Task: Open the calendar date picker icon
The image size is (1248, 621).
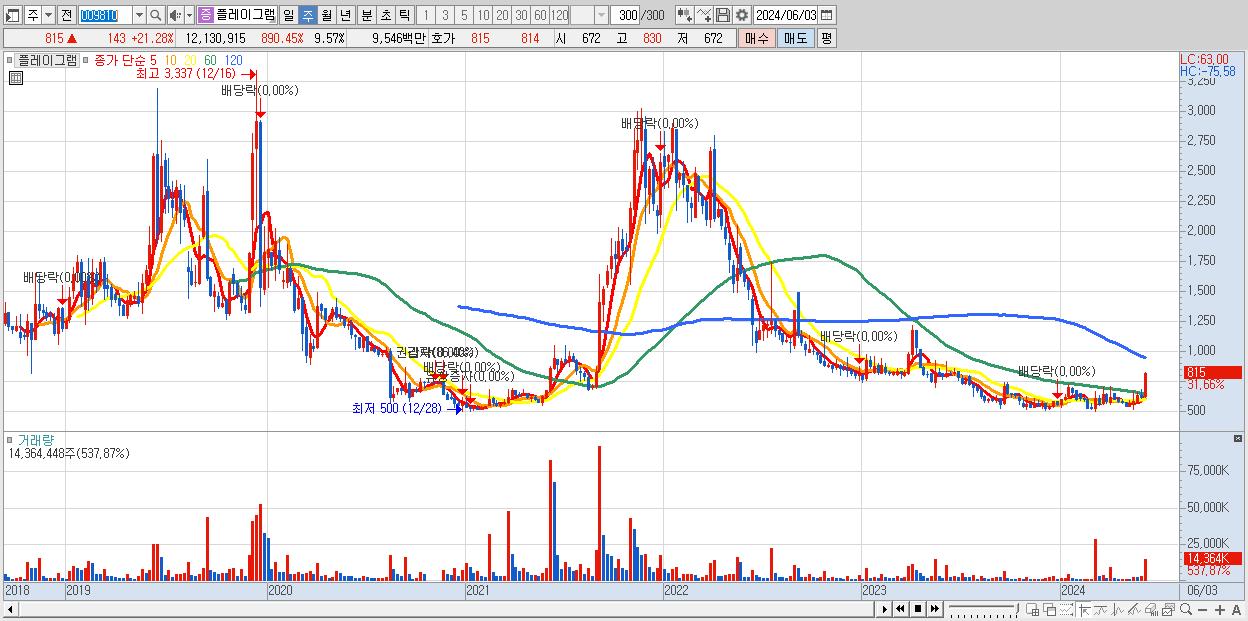Action: pos(827,15)
